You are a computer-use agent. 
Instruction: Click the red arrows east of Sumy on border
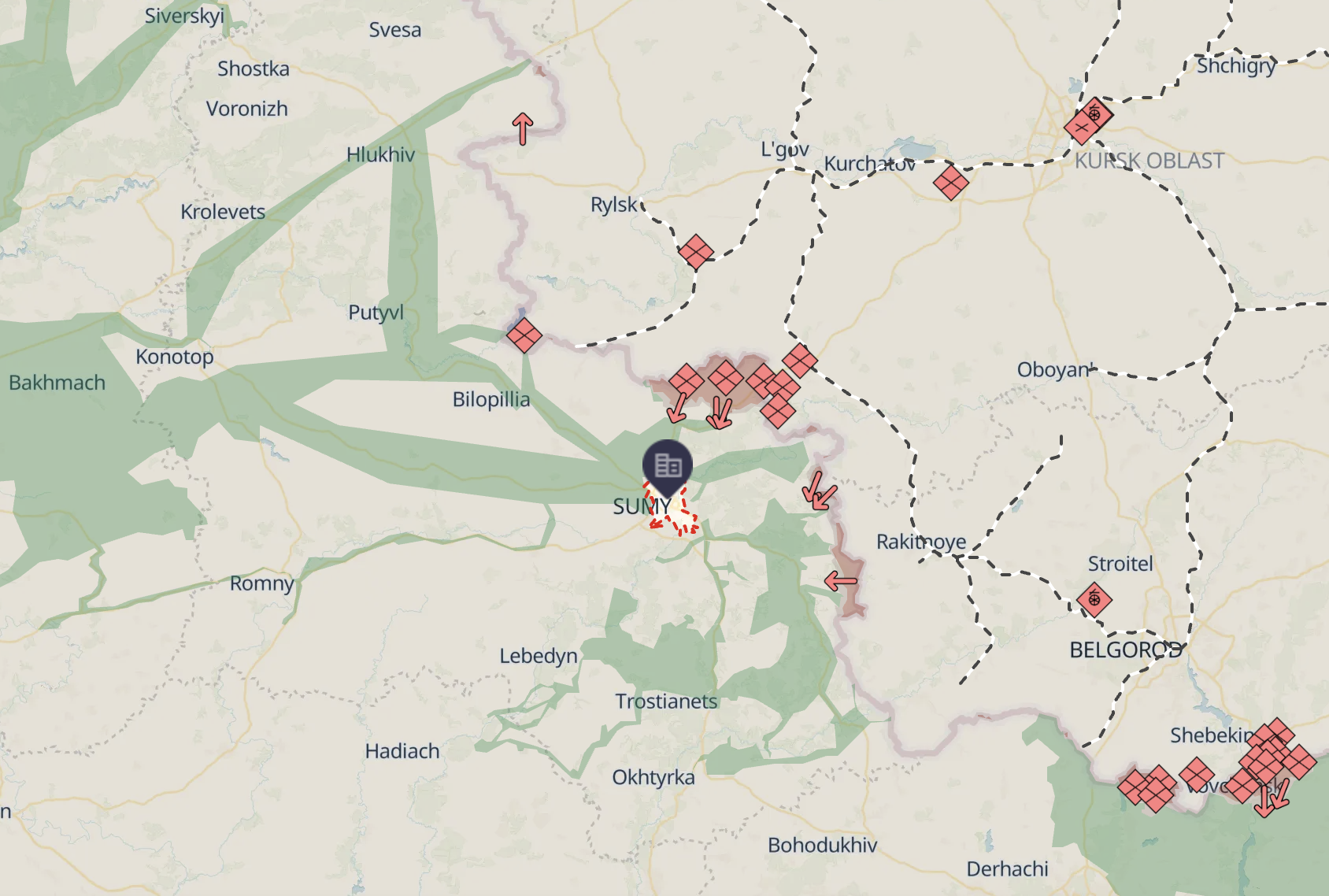(819, 491)
